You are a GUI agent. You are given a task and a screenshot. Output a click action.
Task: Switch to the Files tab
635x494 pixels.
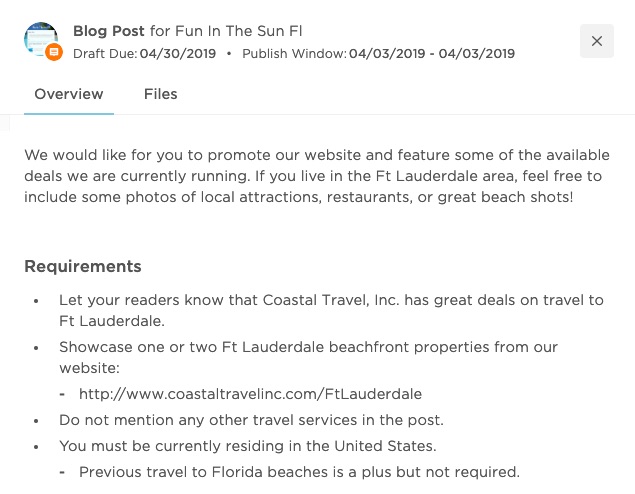(x=160, y=94)
